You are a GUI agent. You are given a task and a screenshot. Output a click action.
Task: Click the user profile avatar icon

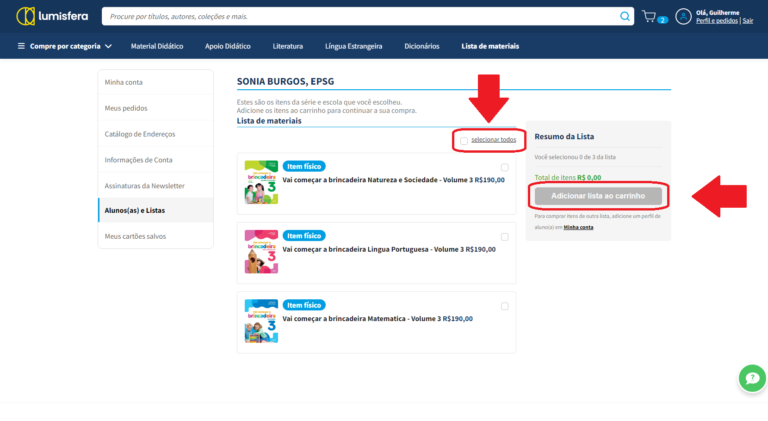(x=684, y=17)
